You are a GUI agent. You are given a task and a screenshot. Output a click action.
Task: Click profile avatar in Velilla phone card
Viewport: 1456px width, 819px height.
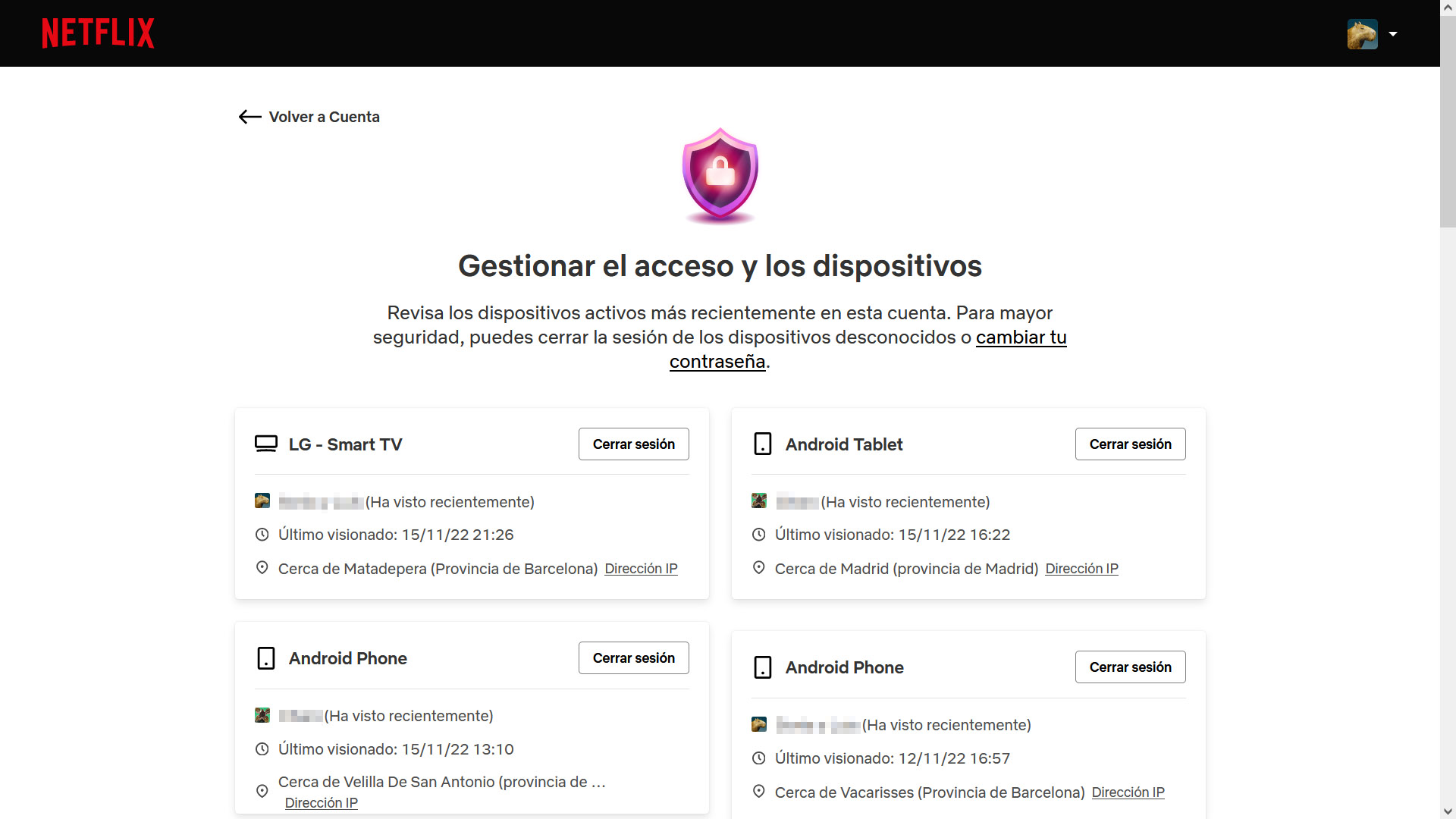pyautogui.click(x=262, y=715)
